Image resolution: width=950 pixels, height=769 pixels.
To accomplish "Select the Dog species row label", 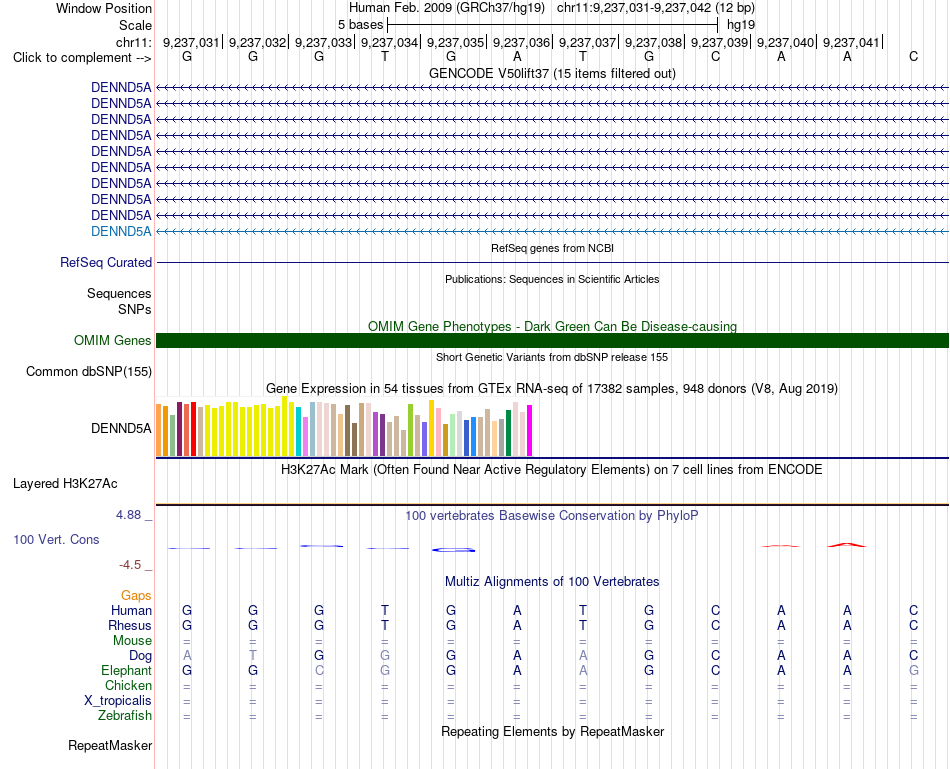I will pos(141,655).
